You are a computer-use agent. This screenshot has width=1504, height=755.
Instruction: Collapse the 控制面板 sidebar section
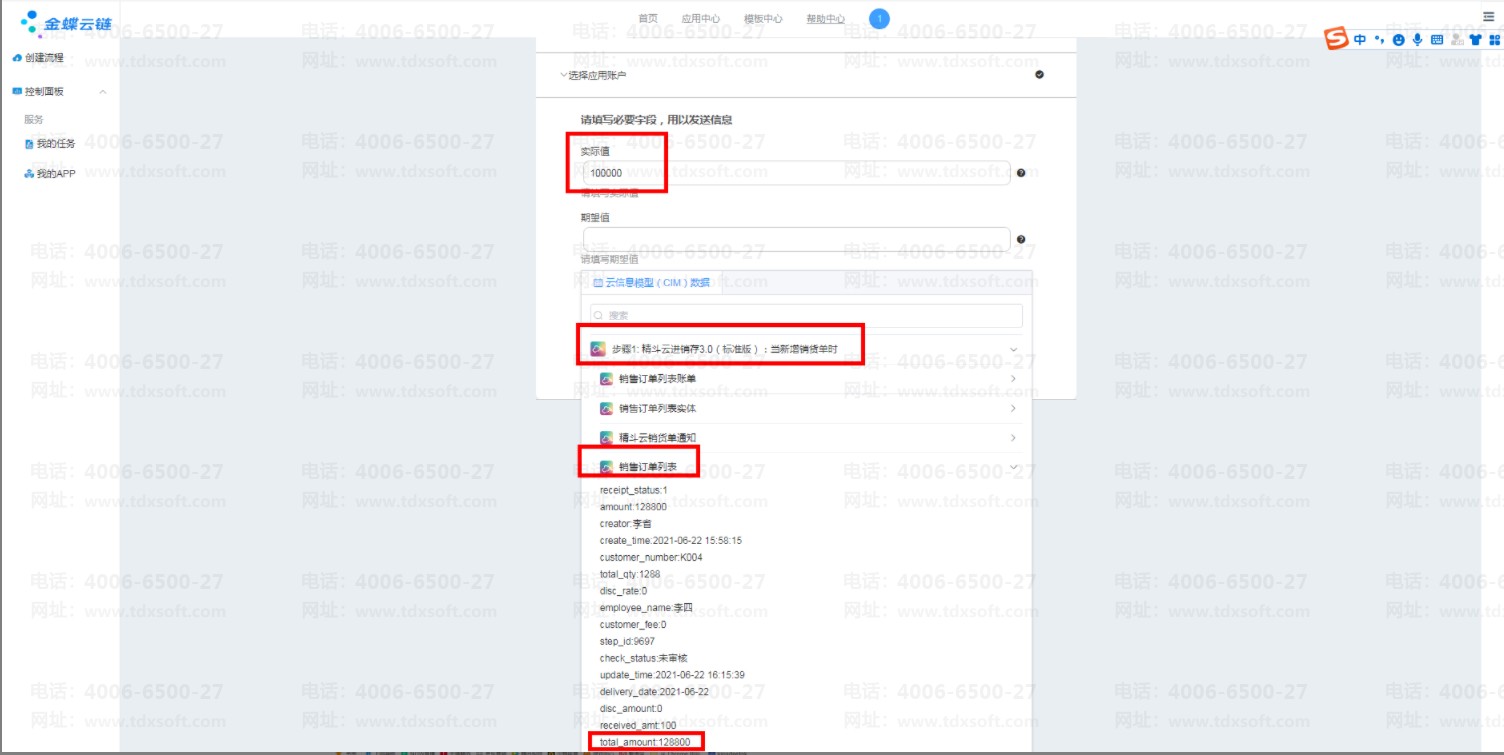[102, 92]
